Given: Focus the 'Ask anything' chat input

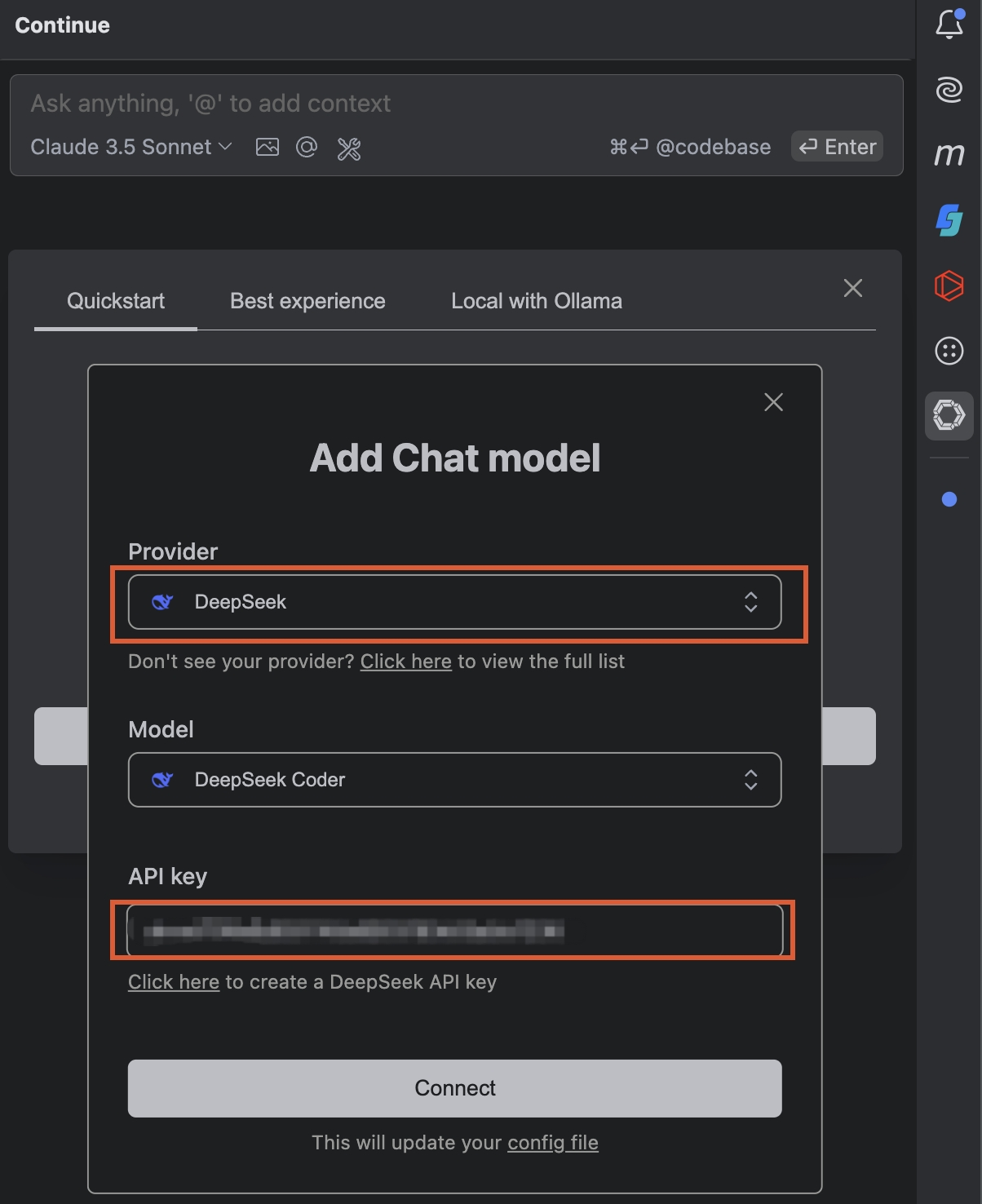Looking at the screenshot, I should (457, 104).
